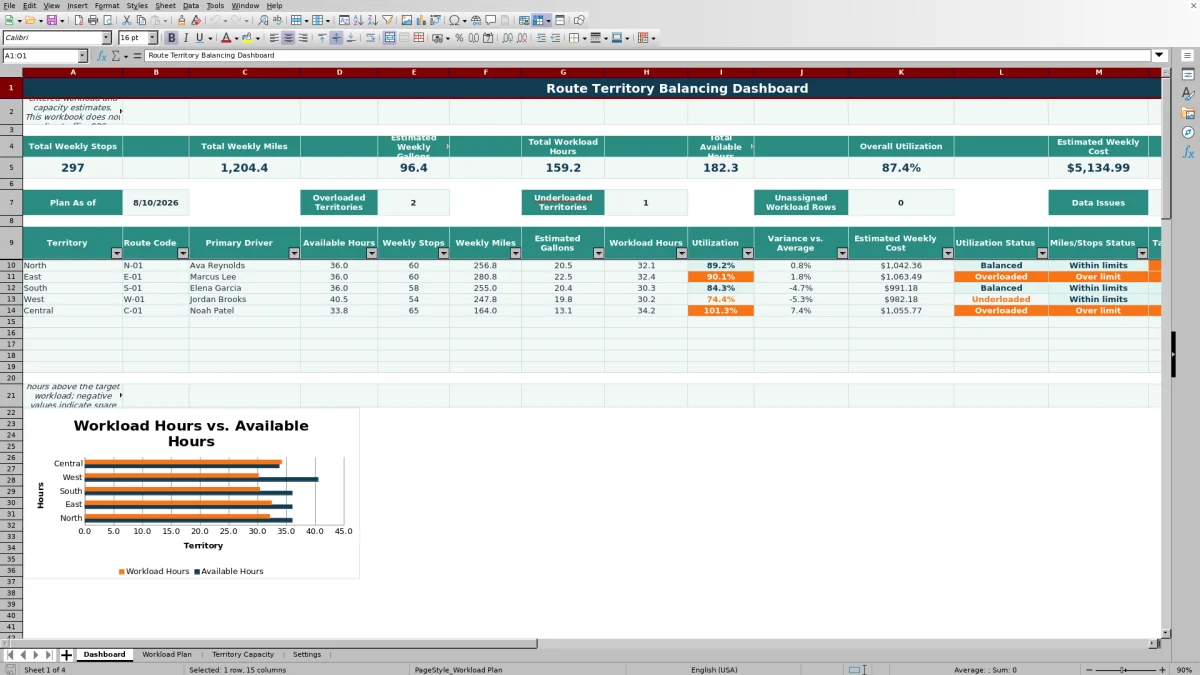Click the Align Right icon

click(x=303, y=38)
